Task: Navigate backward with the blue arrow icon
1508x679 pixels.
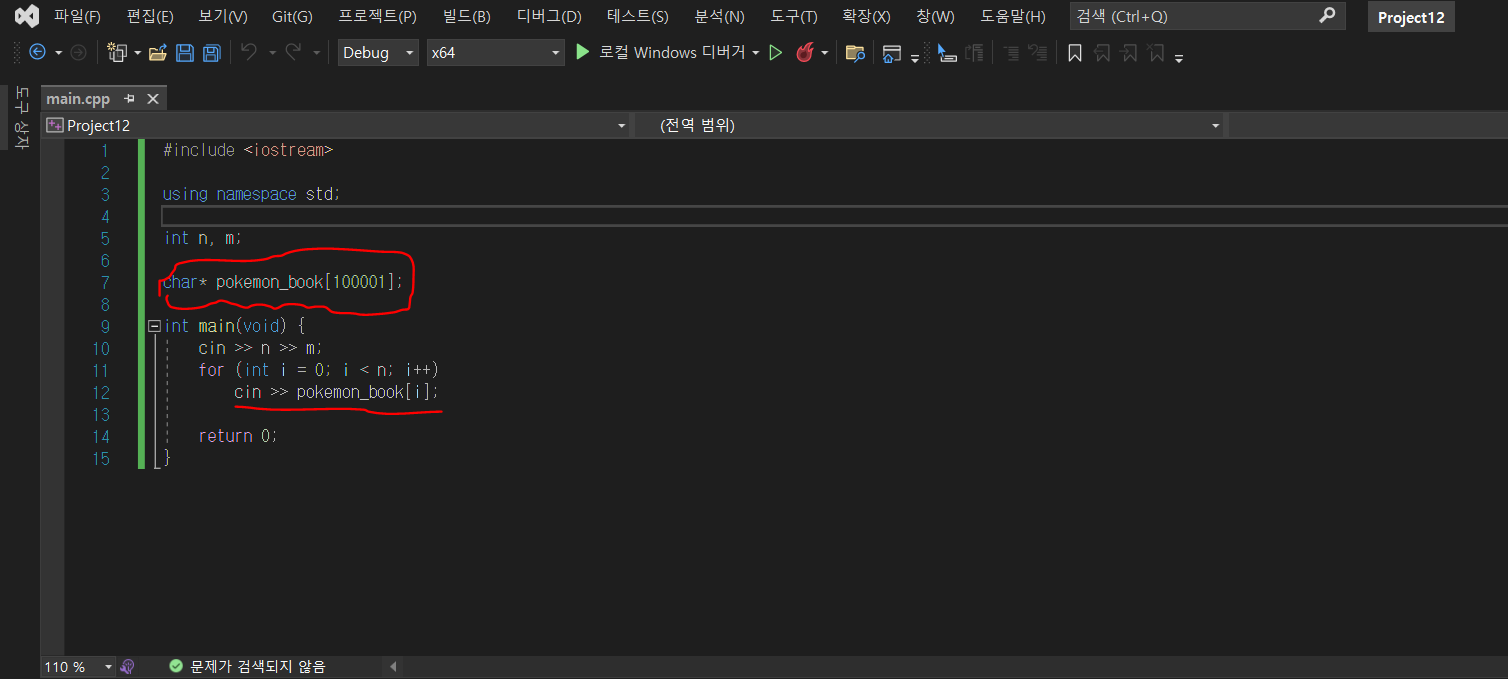Action: (x=37, y=52)
